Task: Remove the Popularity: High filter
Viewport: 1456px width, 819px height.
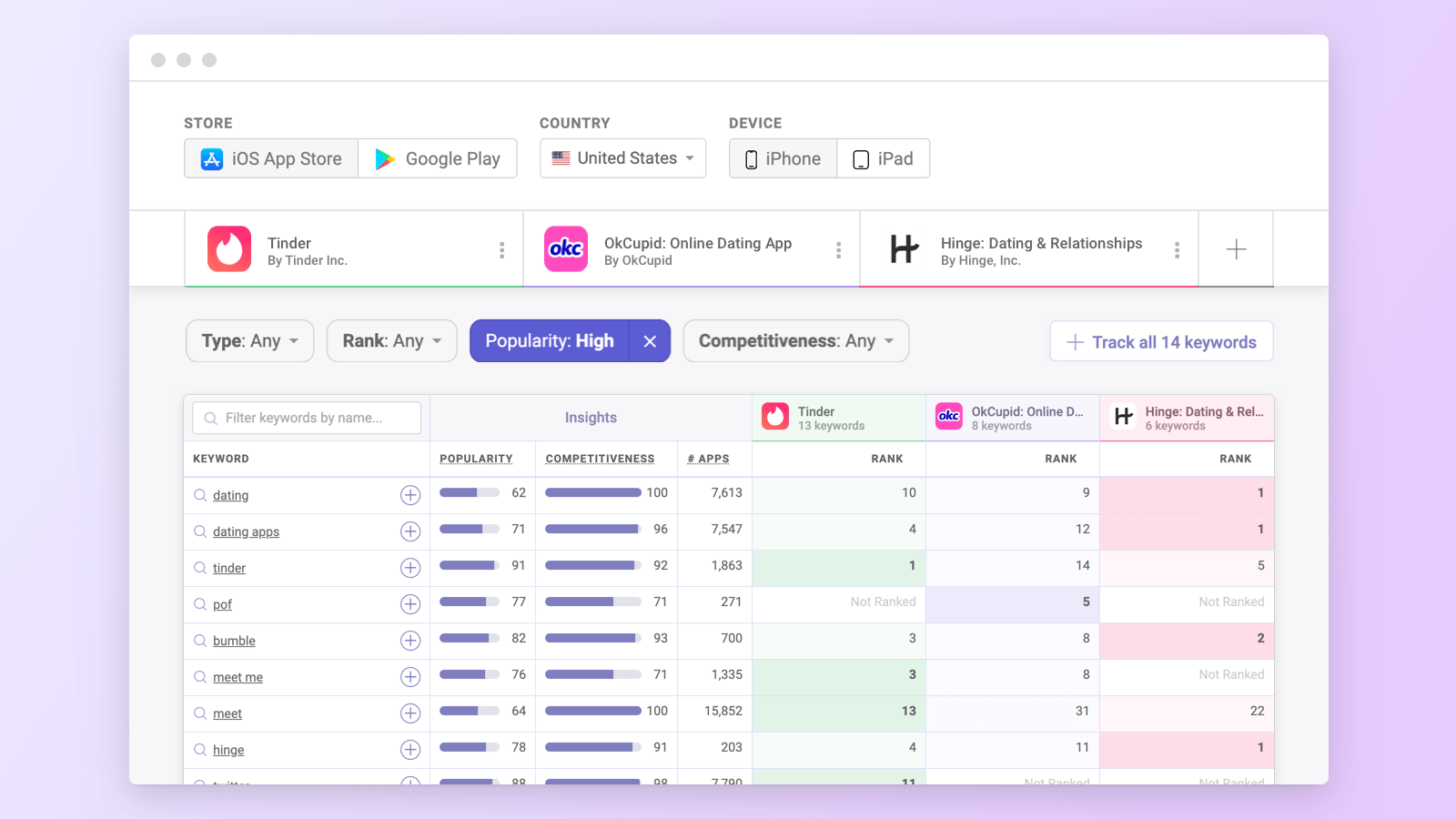Action: pyautogui.click(x=650, y=341)
